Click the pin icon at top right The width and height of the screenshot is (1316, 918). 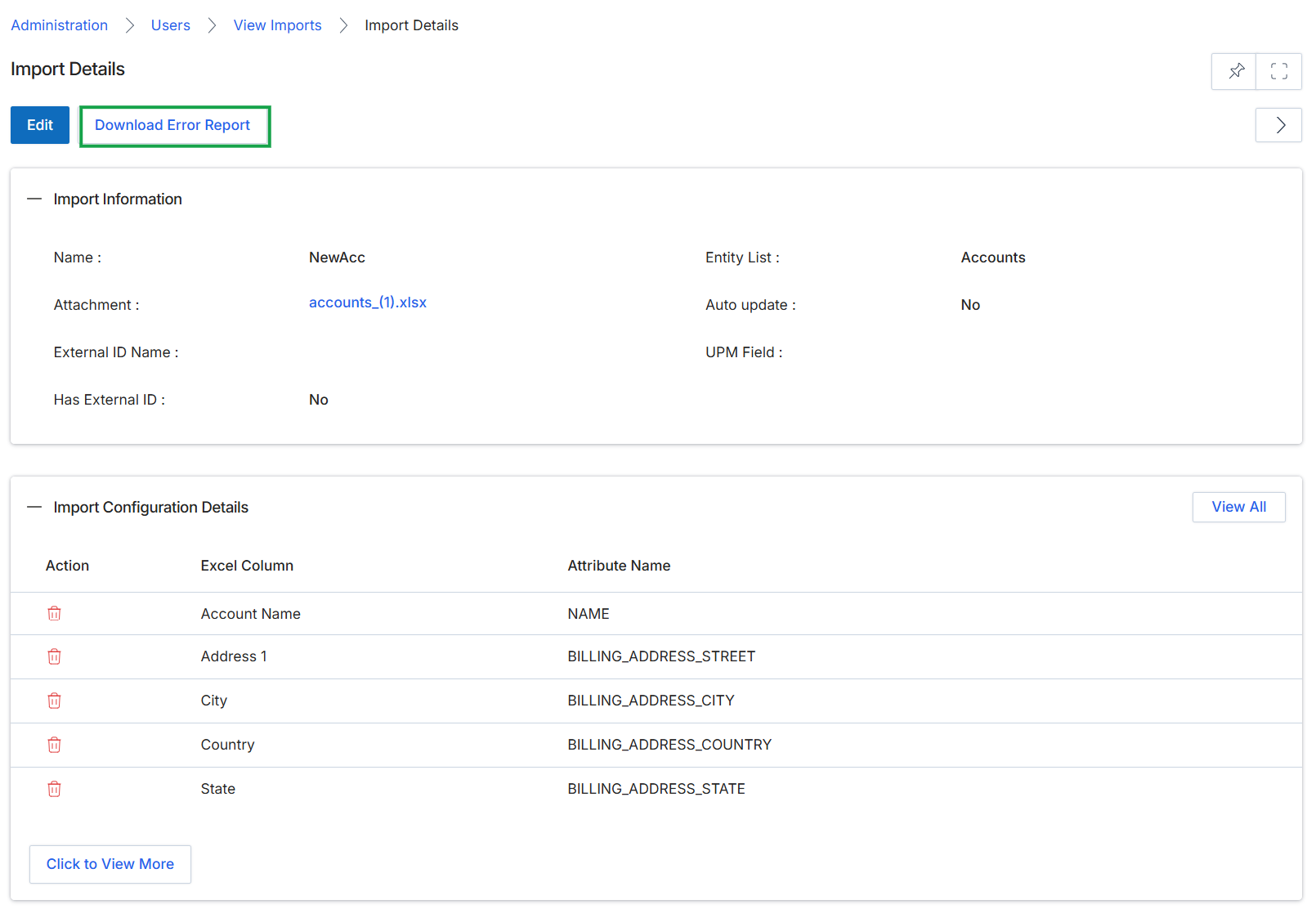[x=1235, y=71]
